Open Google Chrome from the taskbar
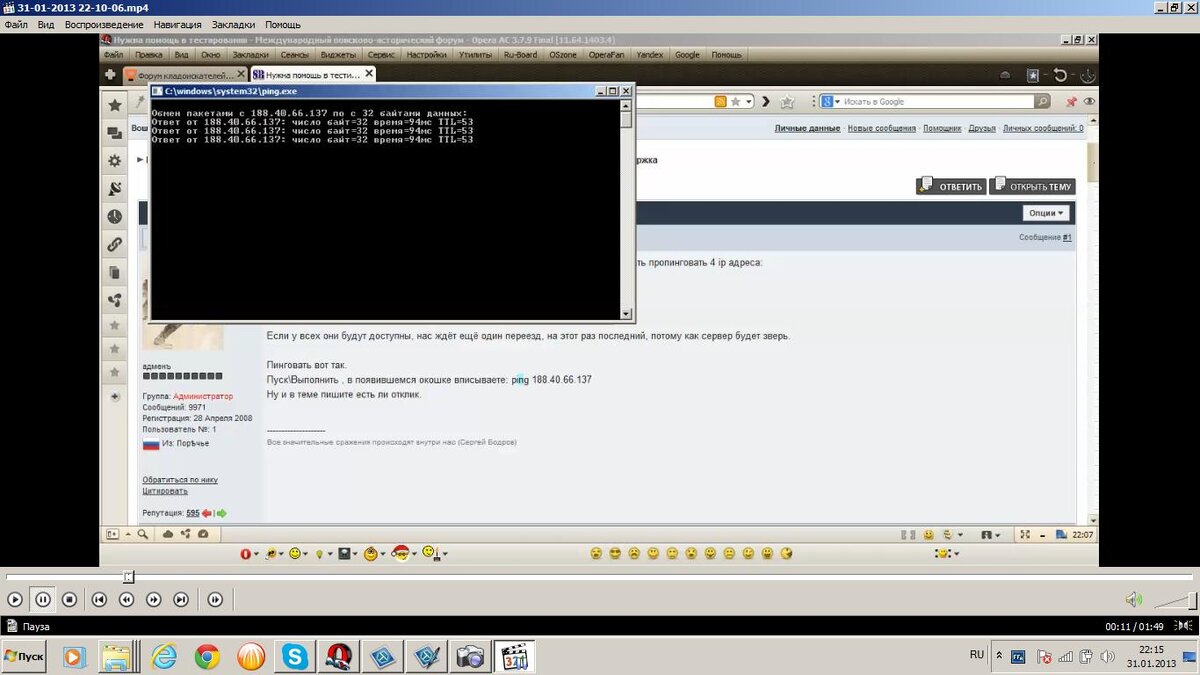This screenshot has width=1200, height=675. (207, 656)
